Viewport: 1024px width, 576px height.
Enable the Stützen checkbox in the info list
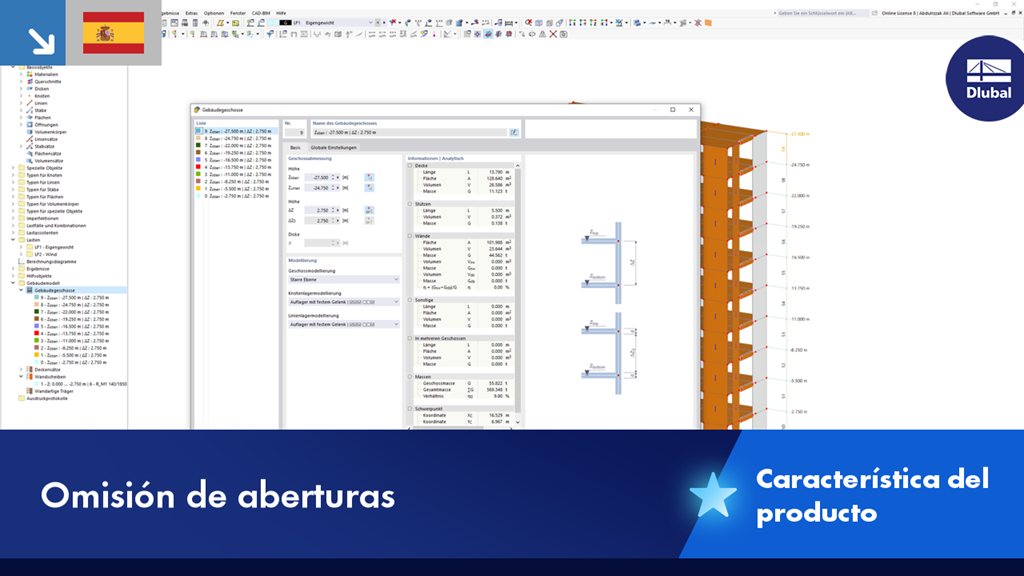coord(409,202)
